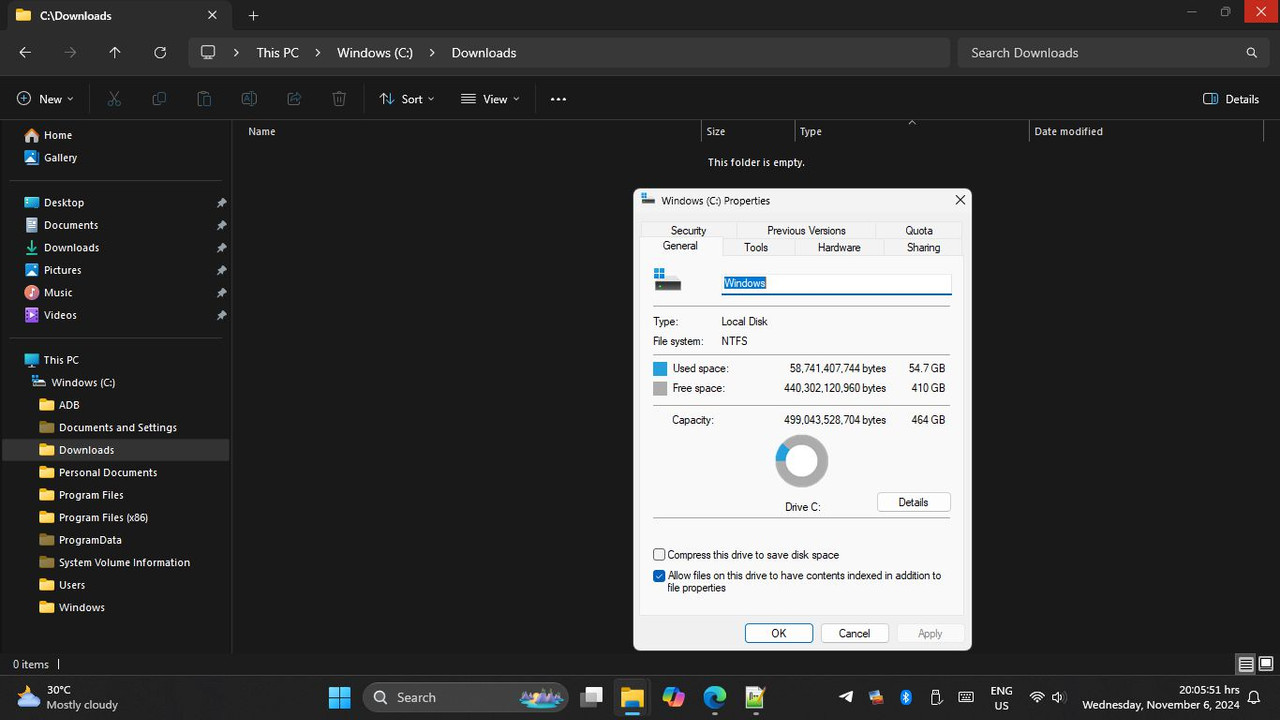Switch to large thumbnails view icon
The image size is (1280, 720).
[1265, 664]
